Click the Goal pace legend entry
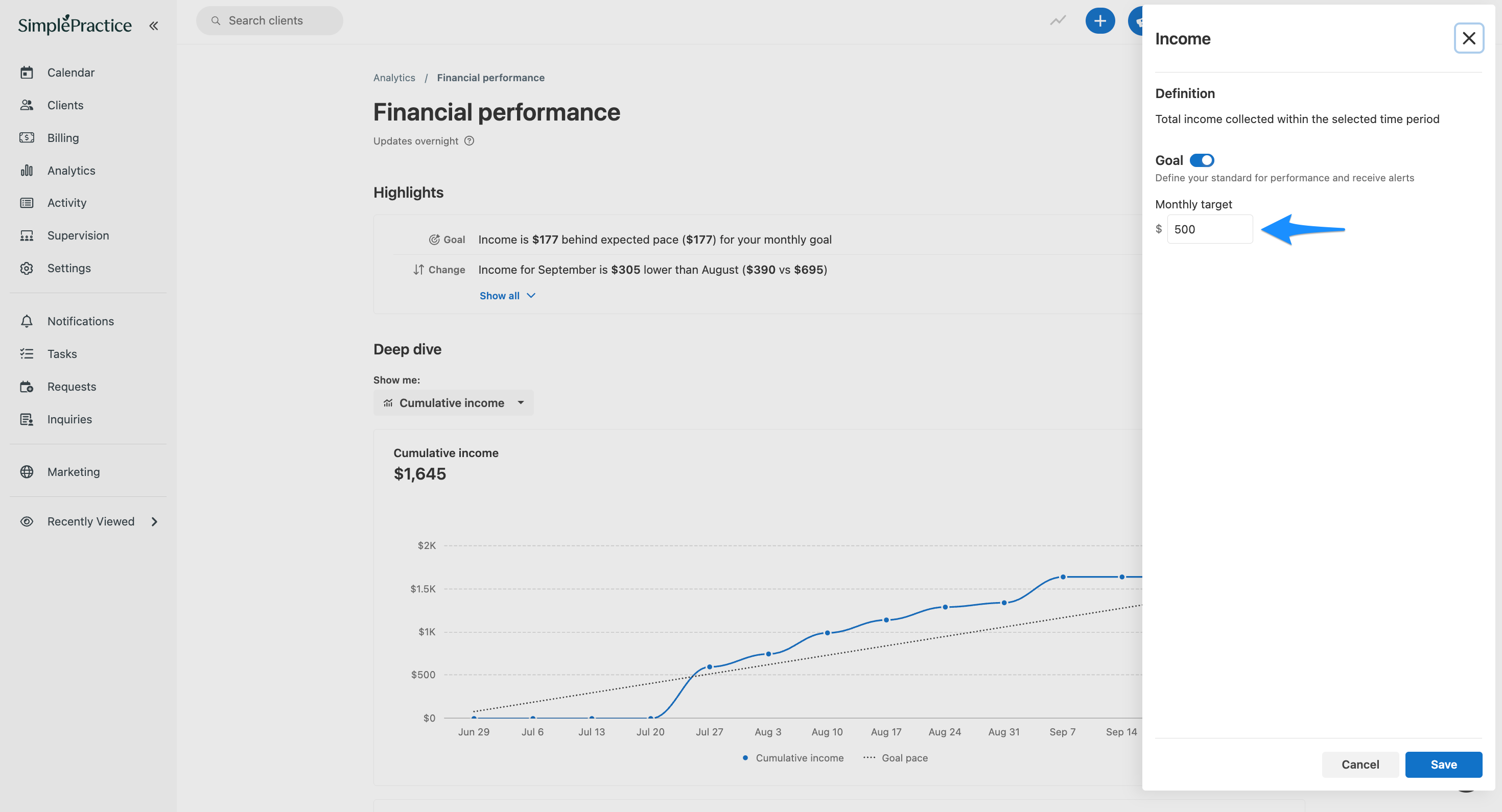Viewport: 1502px width, 812px height. pos(895,758)
